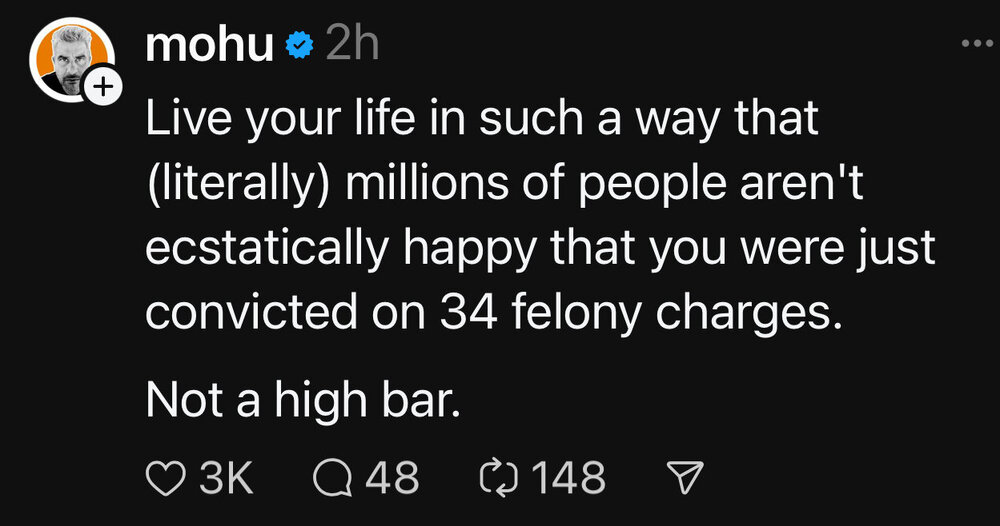Screen dimensions: 1000x526
Task: Follow mohu with the plus badge on avatar
Action: 102,88
